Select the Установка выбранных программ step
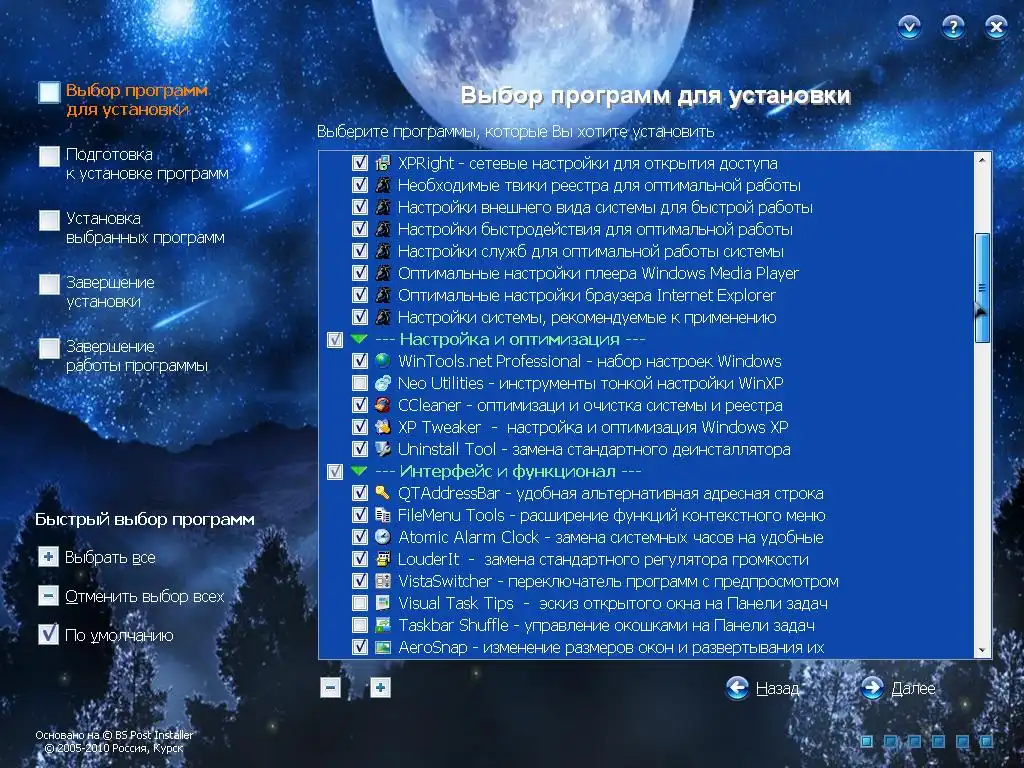The height and width of the screenshot is (768, 1024). [x=131, y=228]
